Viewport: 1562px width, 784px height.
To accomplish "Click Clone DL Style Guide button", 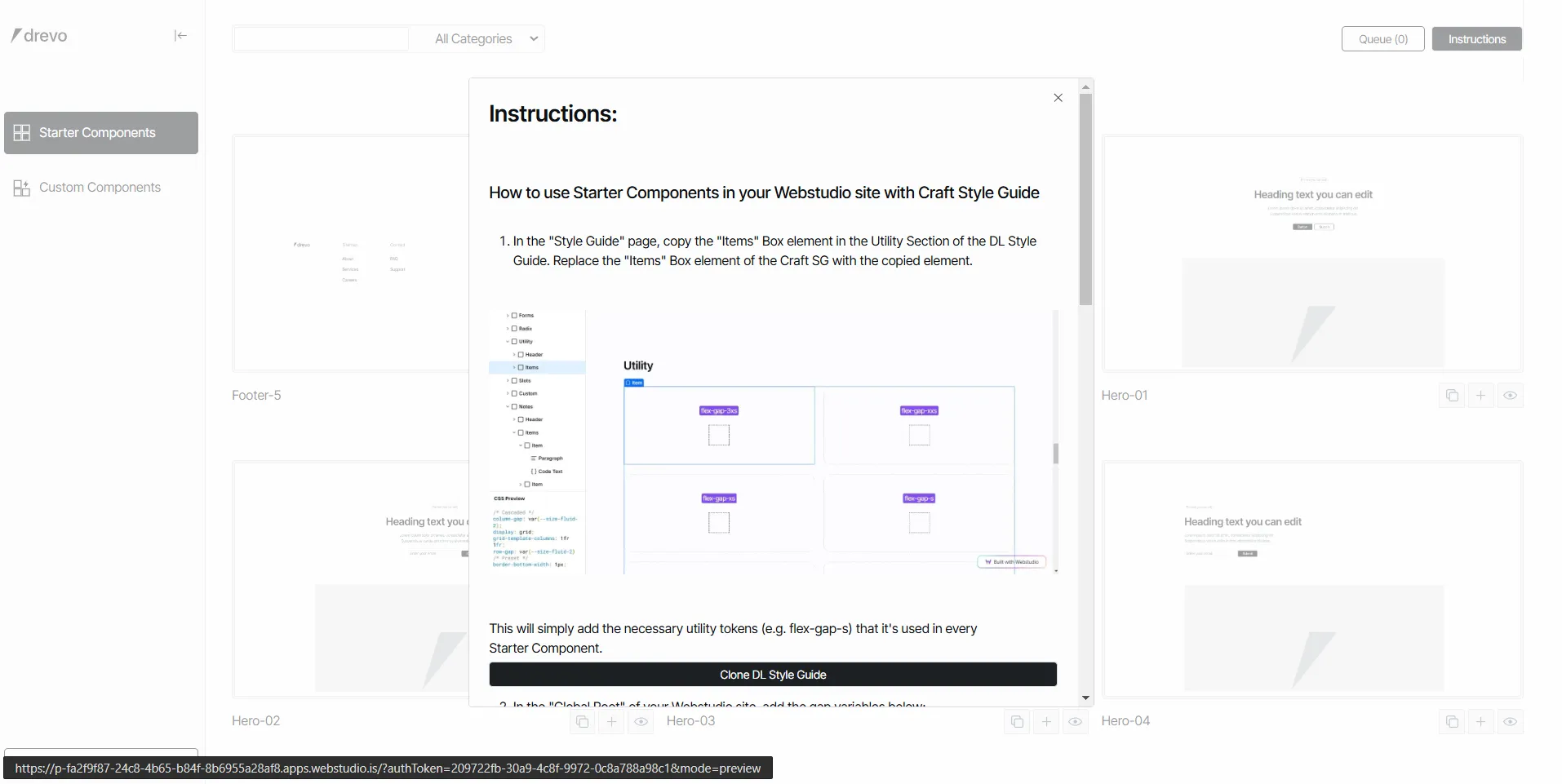I will [773, 675].
